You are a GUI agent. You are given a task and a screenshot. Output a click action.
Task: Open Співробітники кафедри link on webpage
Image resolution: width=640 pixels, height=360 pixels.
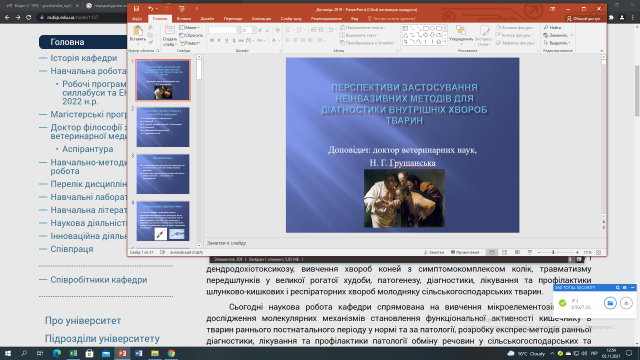(99, 280)
